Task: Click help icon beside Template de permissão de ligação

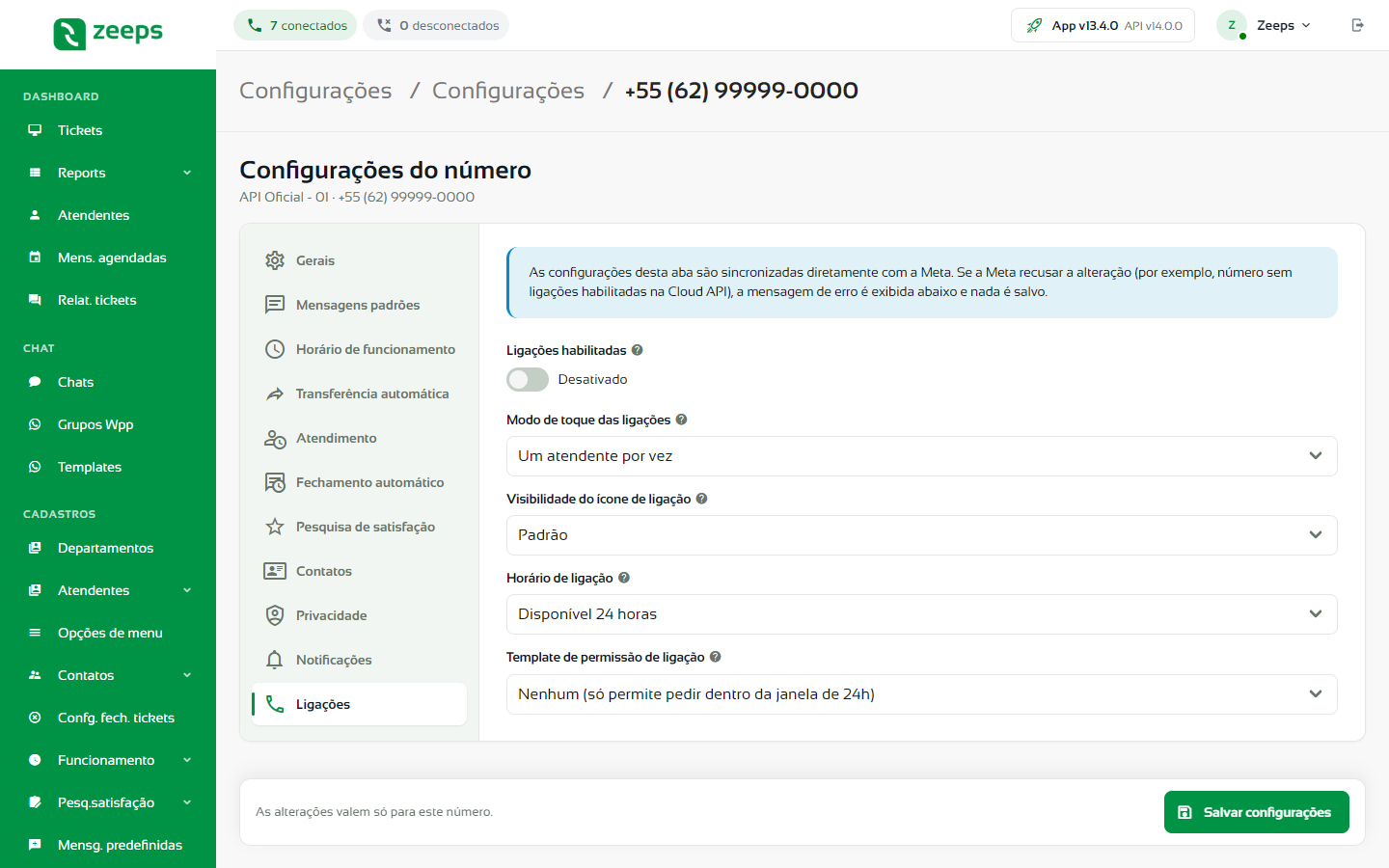Action: (716, 657)
